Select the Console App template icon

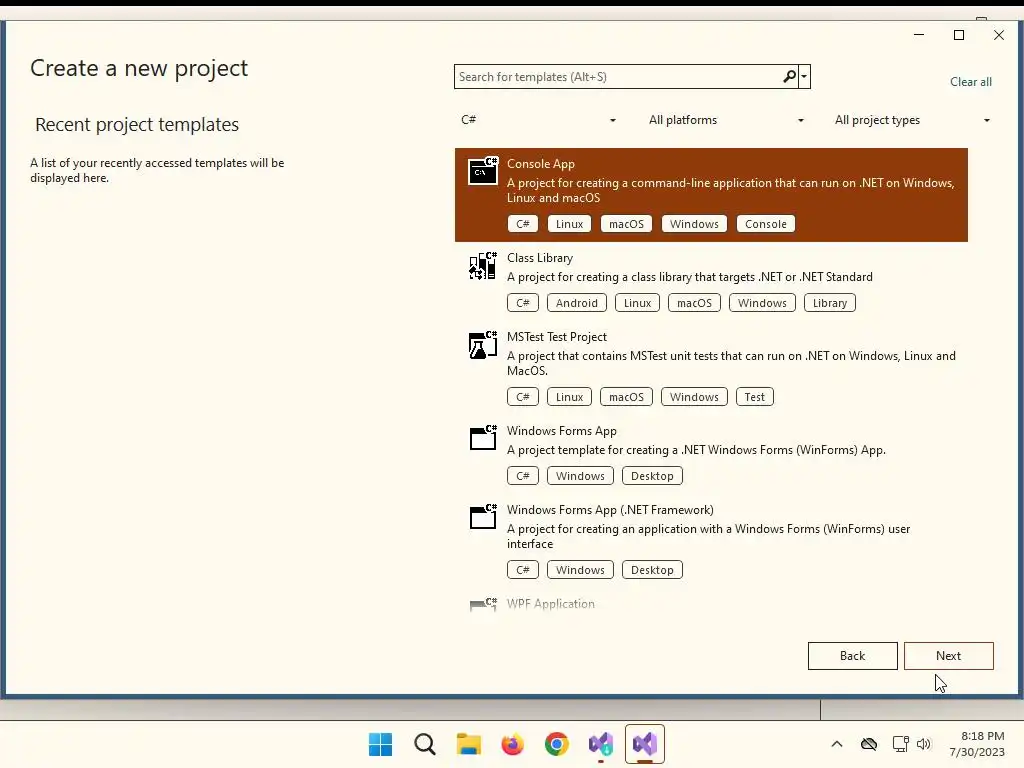[483, 171]
